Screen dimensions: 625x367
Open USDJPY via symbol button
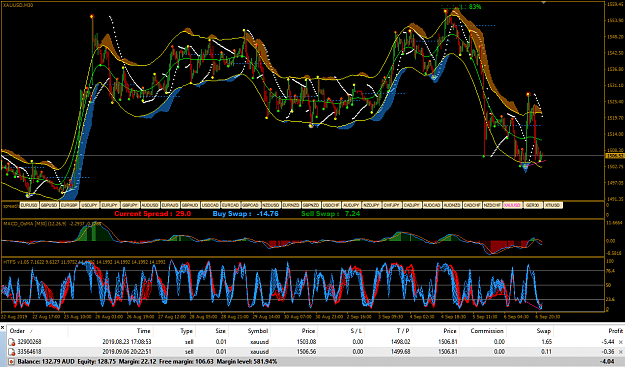(90, 205)
